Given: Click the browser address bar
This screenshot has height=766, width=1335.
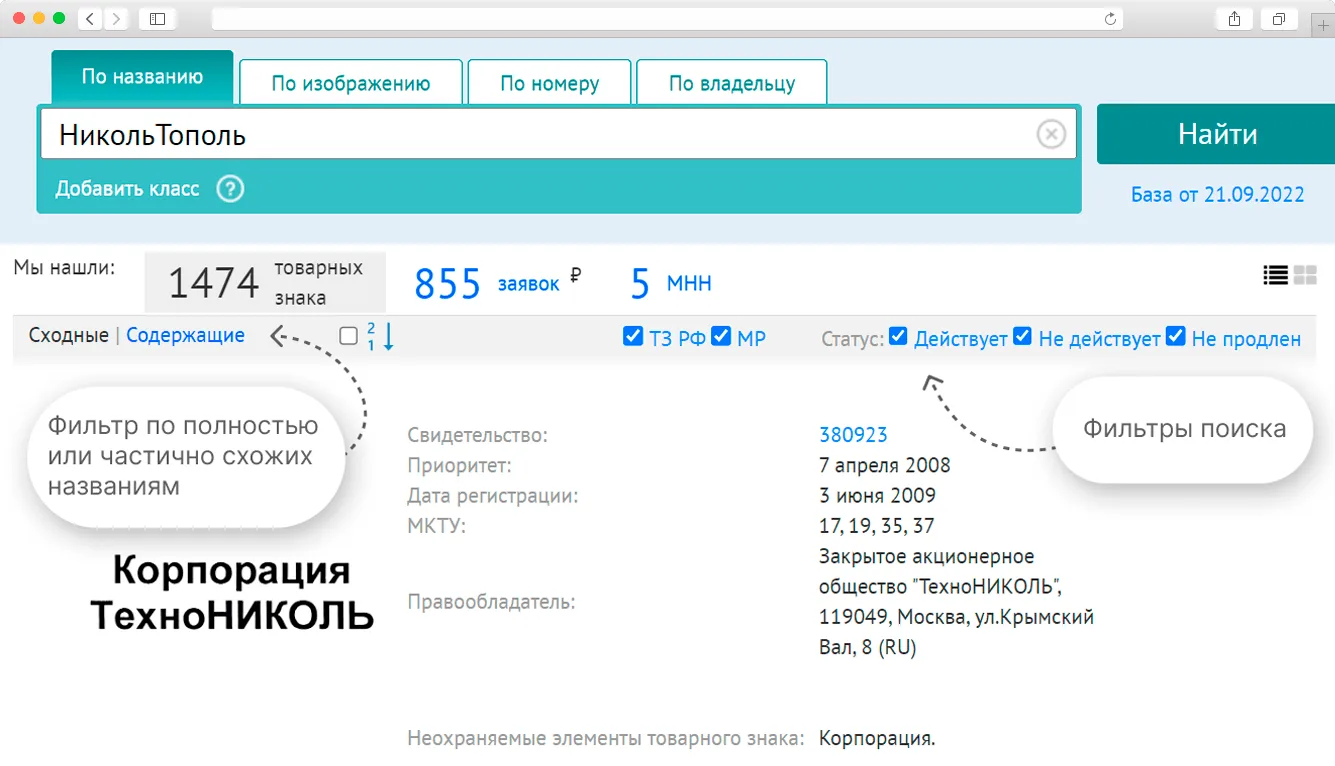Looking at the screenshot, I should click(667, 18).
